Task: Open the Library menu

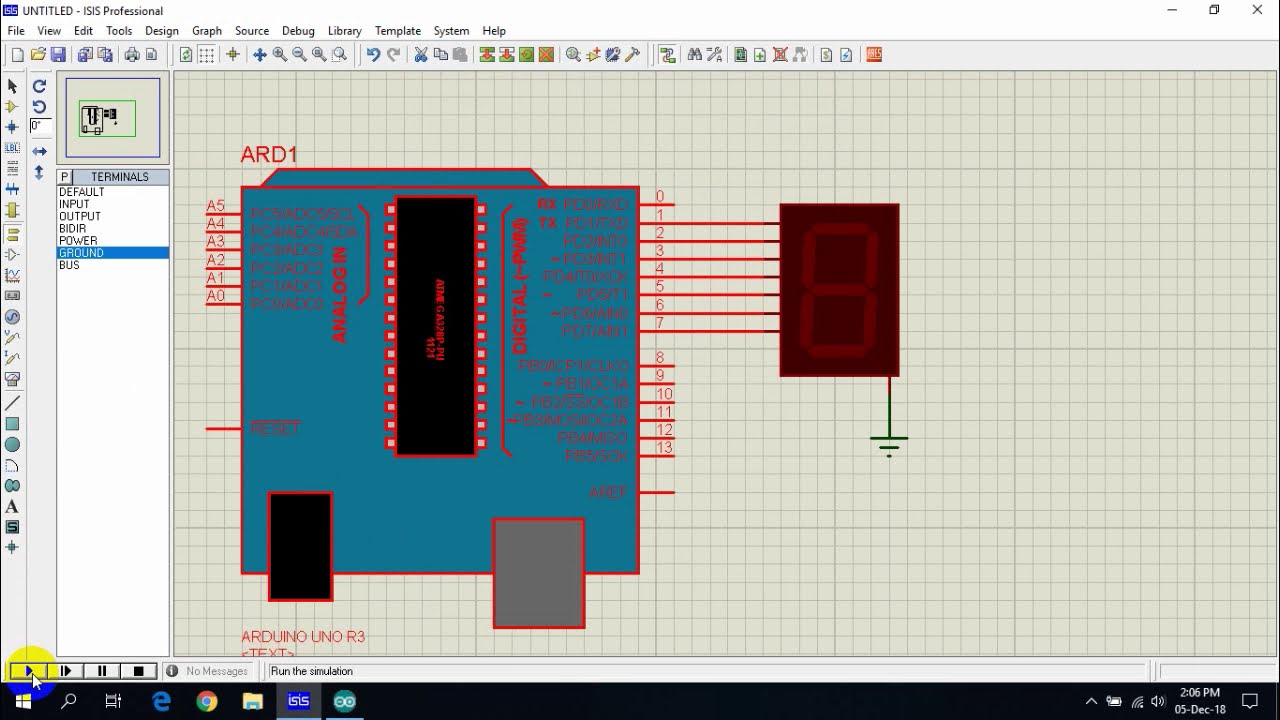Action: pos(344,31)
